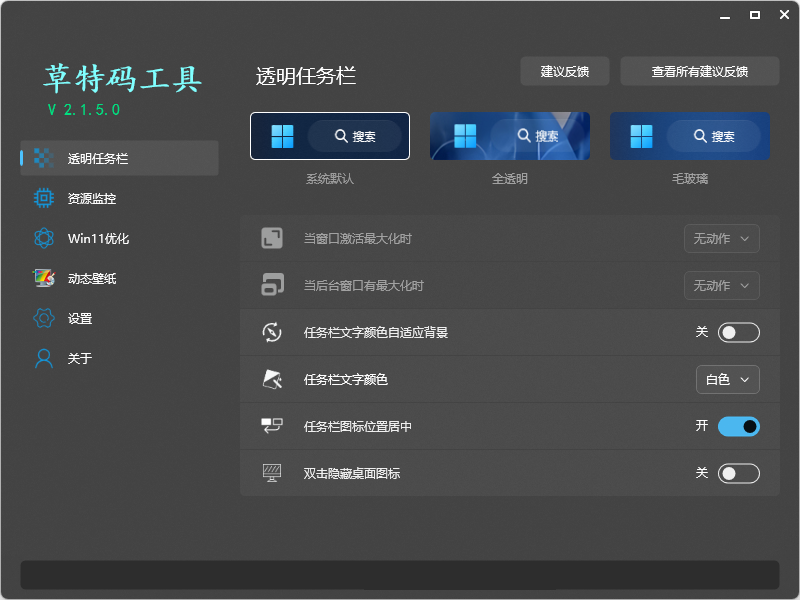This screenshot has height=600, width=800.
Task: Turn off 任务栏图标位置居中 switch
Action: tap(738, 427)
